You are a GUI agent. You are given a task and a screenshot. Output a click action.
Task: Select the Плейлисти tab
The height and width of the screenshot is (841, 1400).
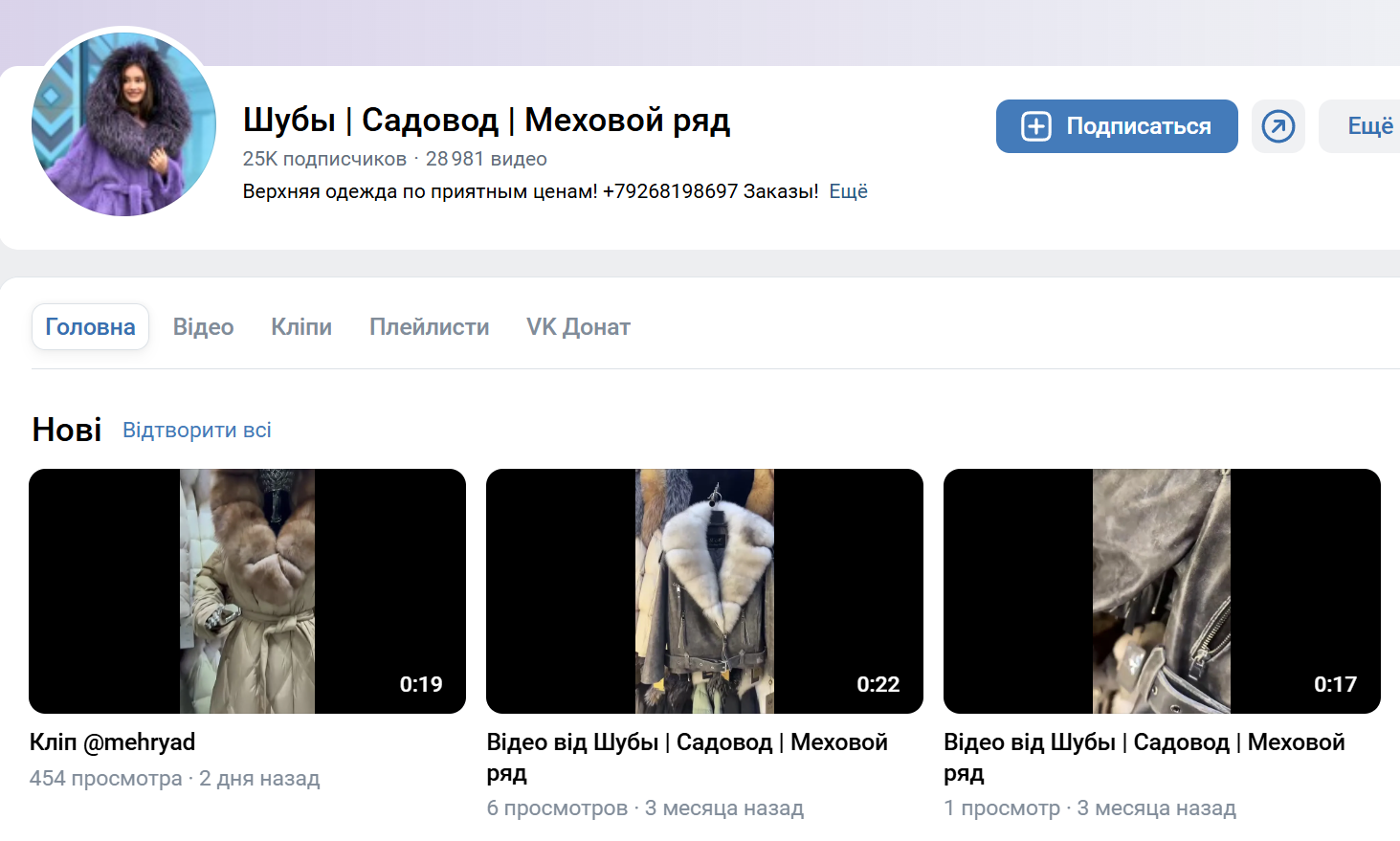click(429, 327)
